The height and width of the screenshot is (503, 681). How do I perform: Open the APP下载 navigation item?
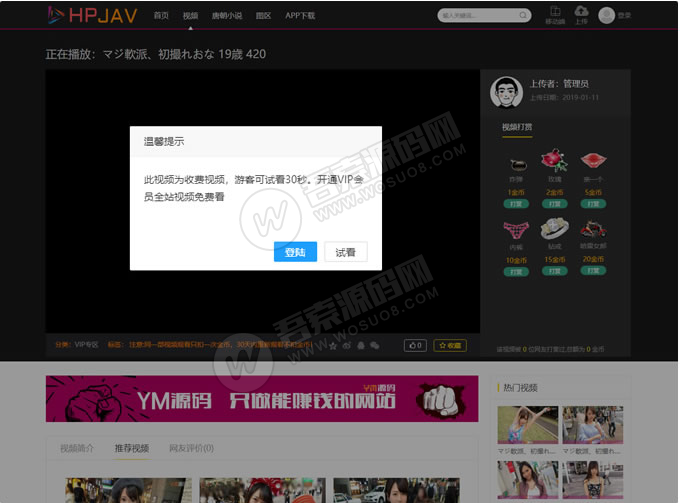[300, 16]
